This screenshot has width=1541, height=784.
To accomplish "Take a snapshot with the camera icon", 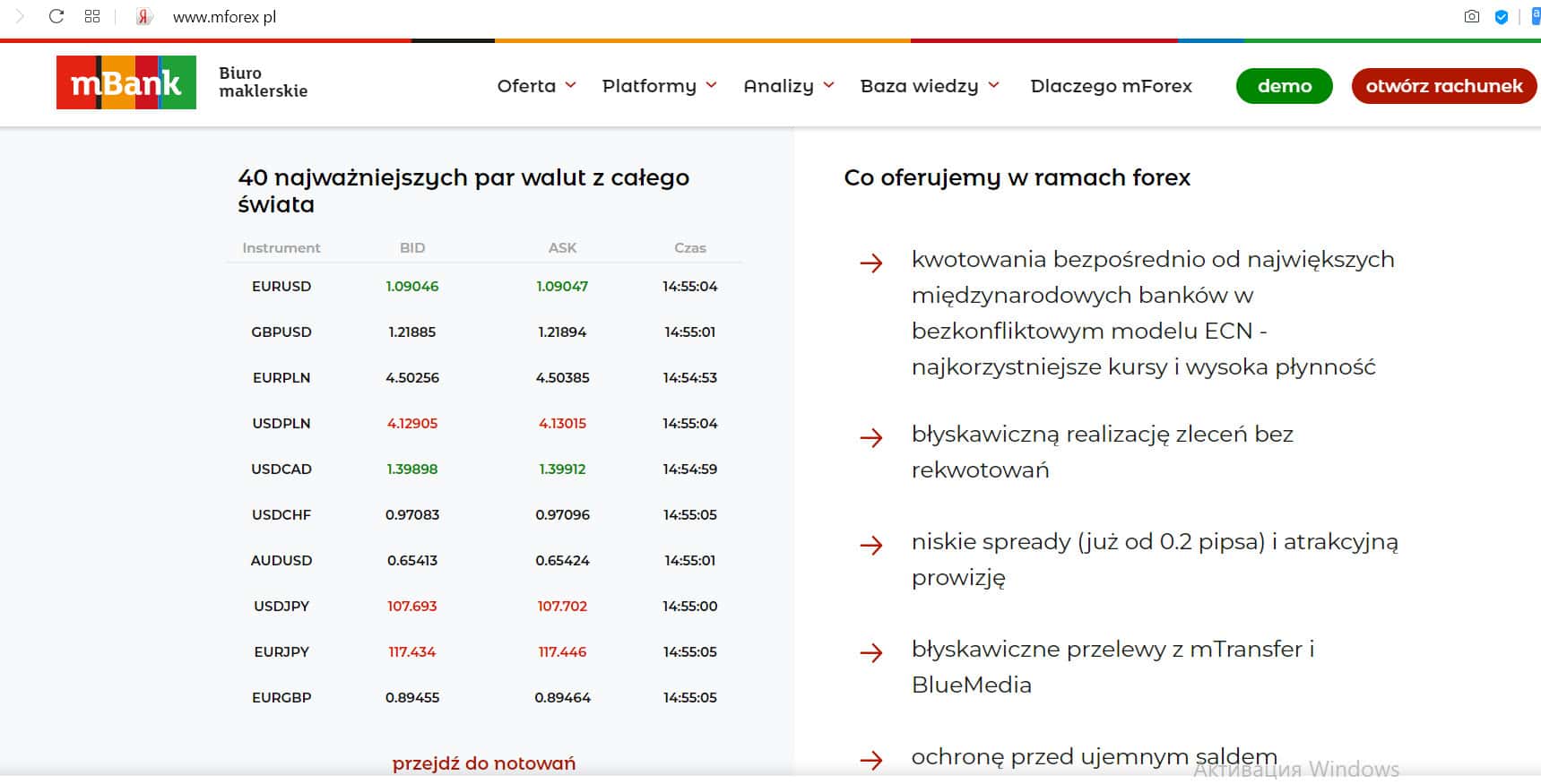I will [x=1472, y=16].
